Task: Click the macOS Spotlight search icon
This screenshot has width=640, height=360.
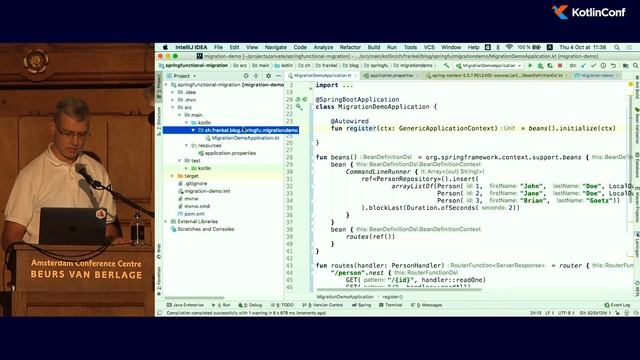Action: pyautogui.click(x=617, y=47)
